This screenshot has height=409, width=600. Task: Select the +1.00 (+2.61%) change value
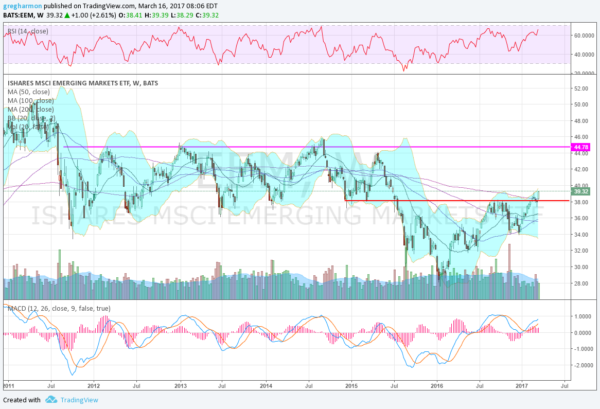94,15
